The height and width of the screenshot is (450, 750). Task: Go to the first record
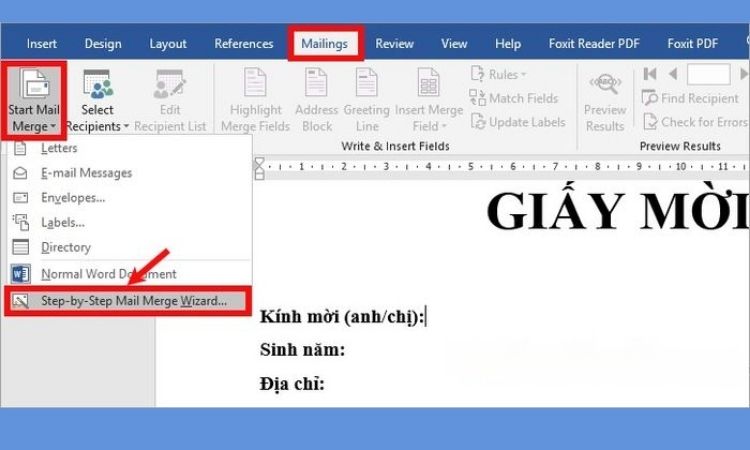[x=650, y=74]
